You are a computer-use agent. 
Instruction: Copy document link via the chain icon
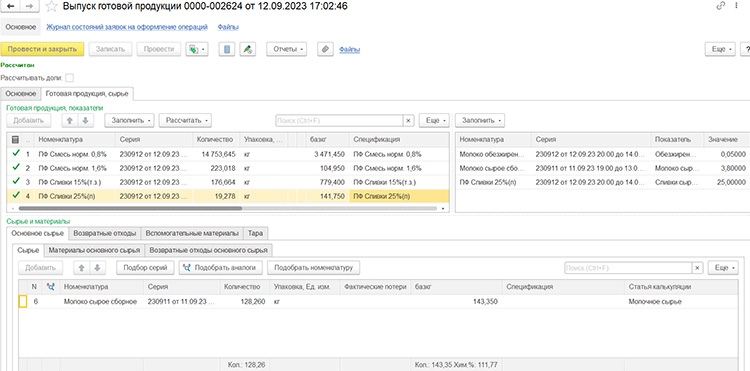pyautogui.click(x=721, y=6)
